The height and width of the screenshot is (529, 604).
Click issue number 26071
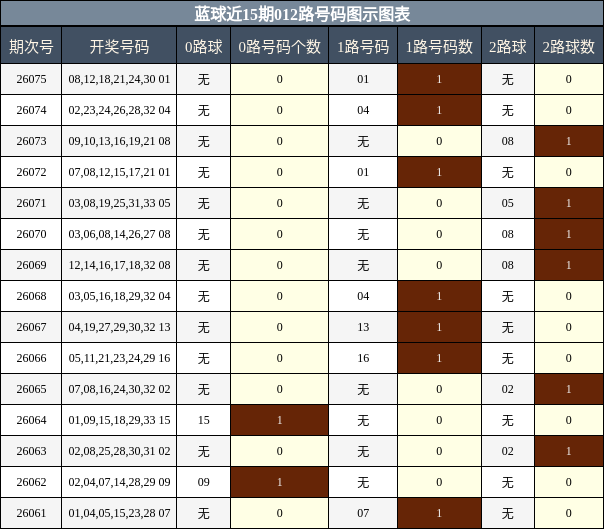(x=31, y=203)
